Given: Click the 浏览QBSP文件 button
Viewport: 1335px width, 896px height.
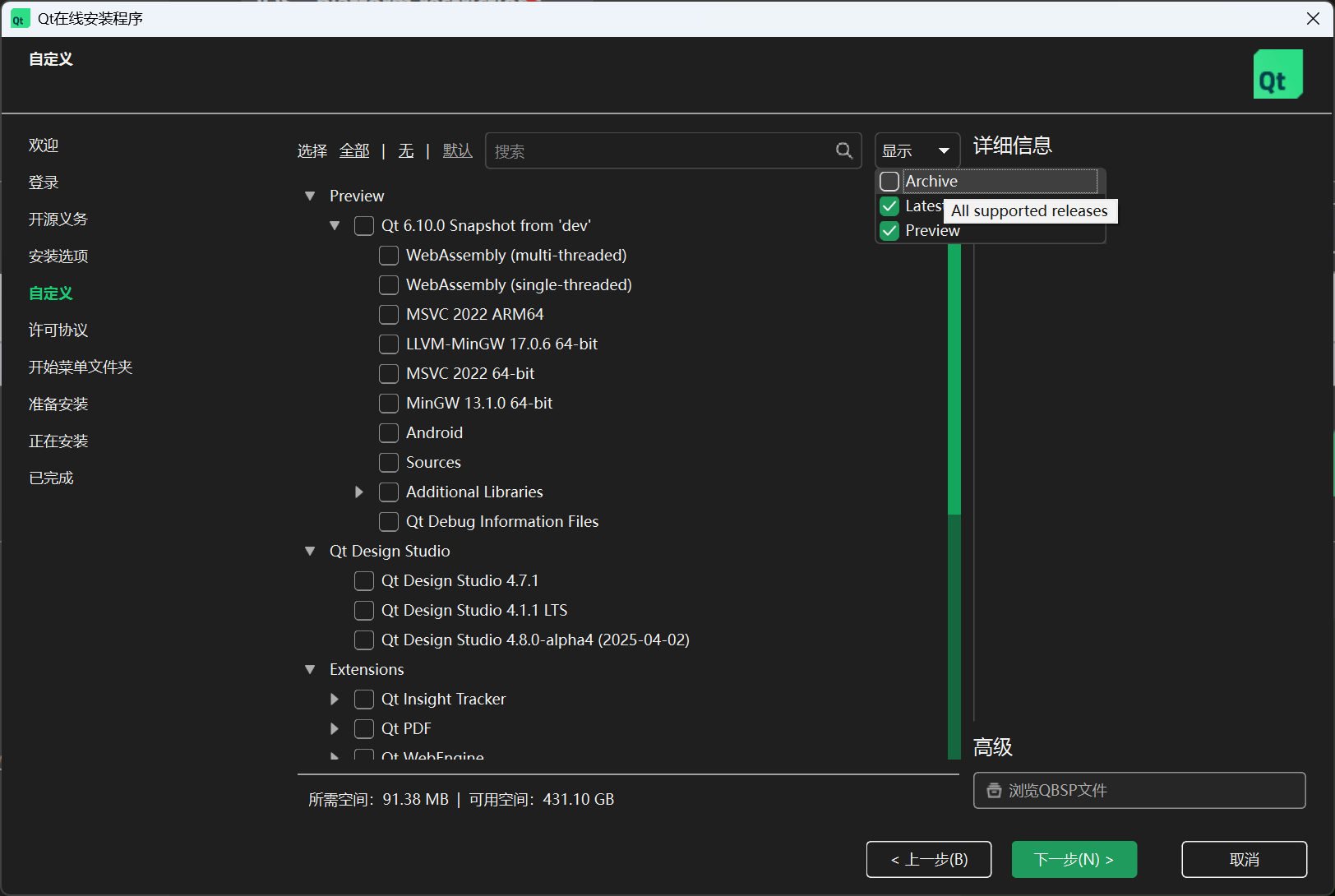Looking at the screenshot, I should [1139, 790].
